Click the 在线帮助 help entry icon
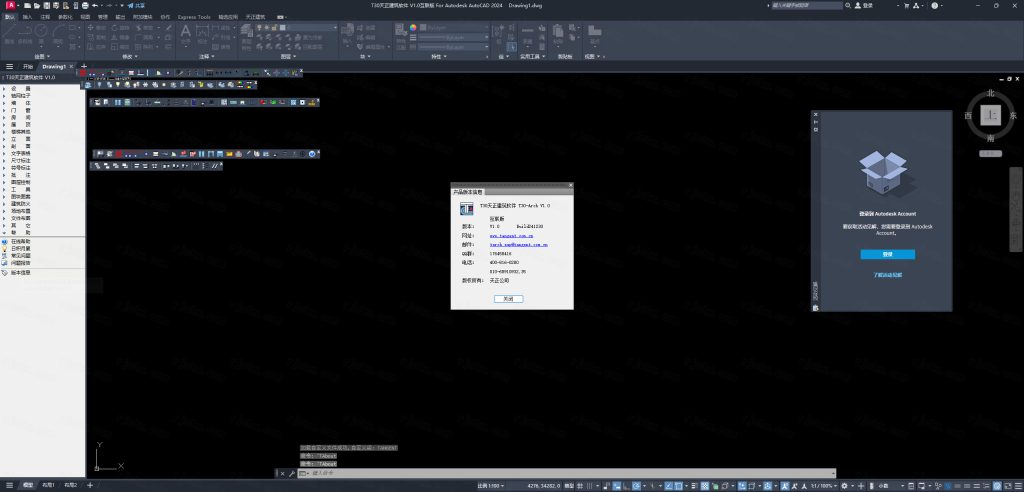Screen dimensions: 1024x492 point(4,241)
